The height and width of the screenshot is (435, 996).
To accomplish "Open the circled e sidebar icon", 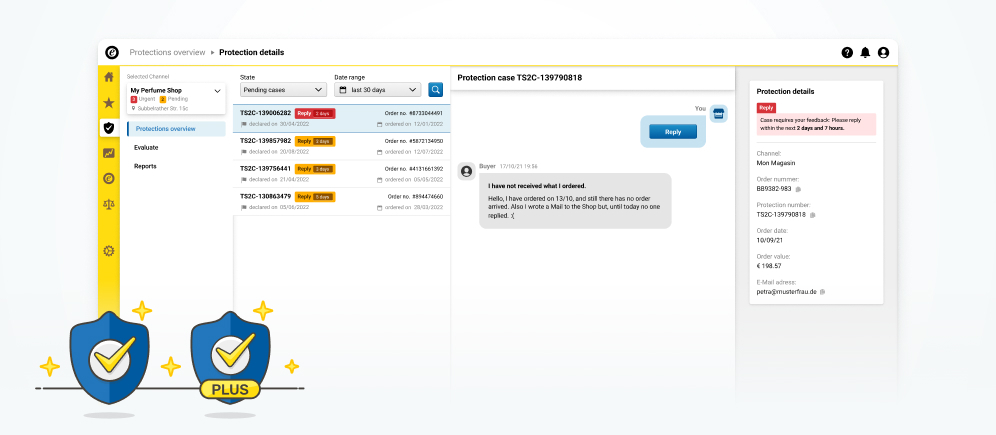I will (109, 179).
